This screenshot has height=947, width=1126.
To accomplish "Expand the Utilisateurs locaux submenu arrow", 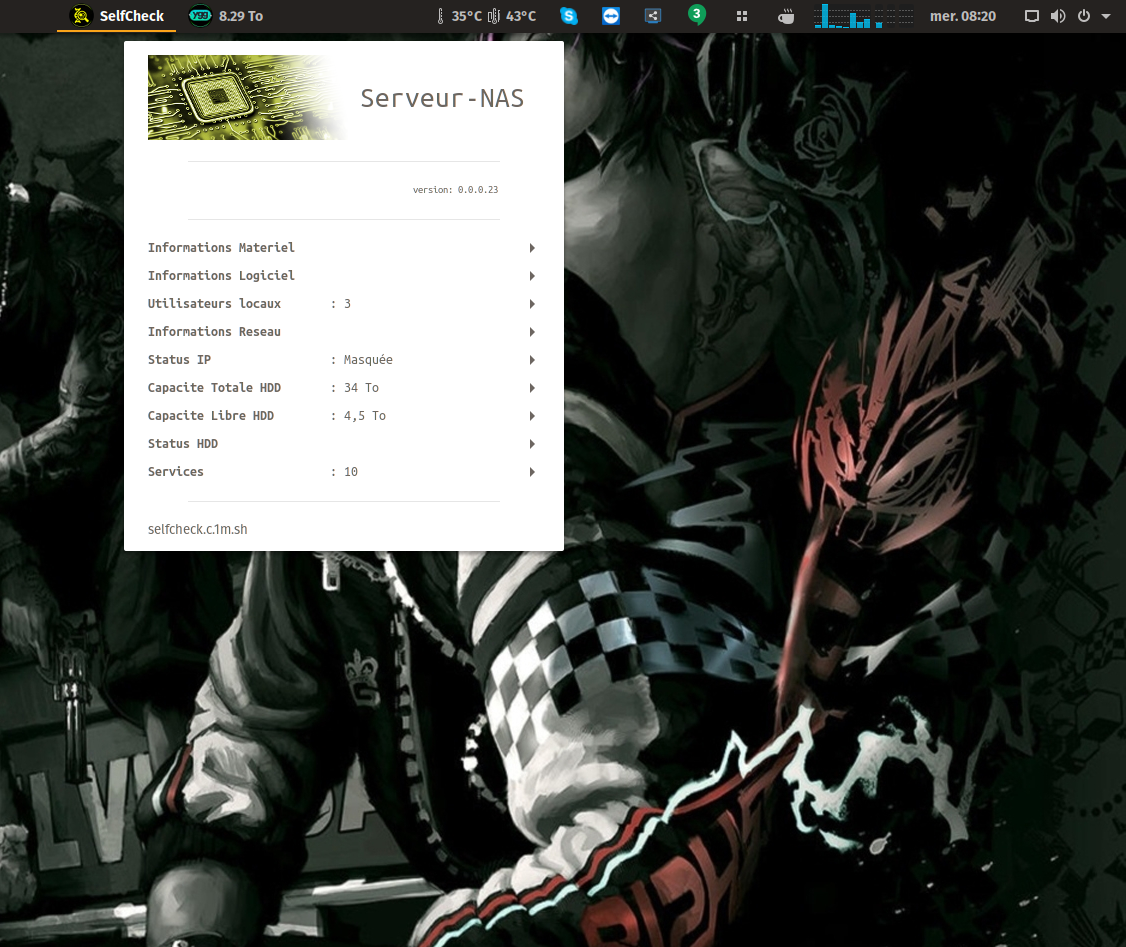I will 532,304.
